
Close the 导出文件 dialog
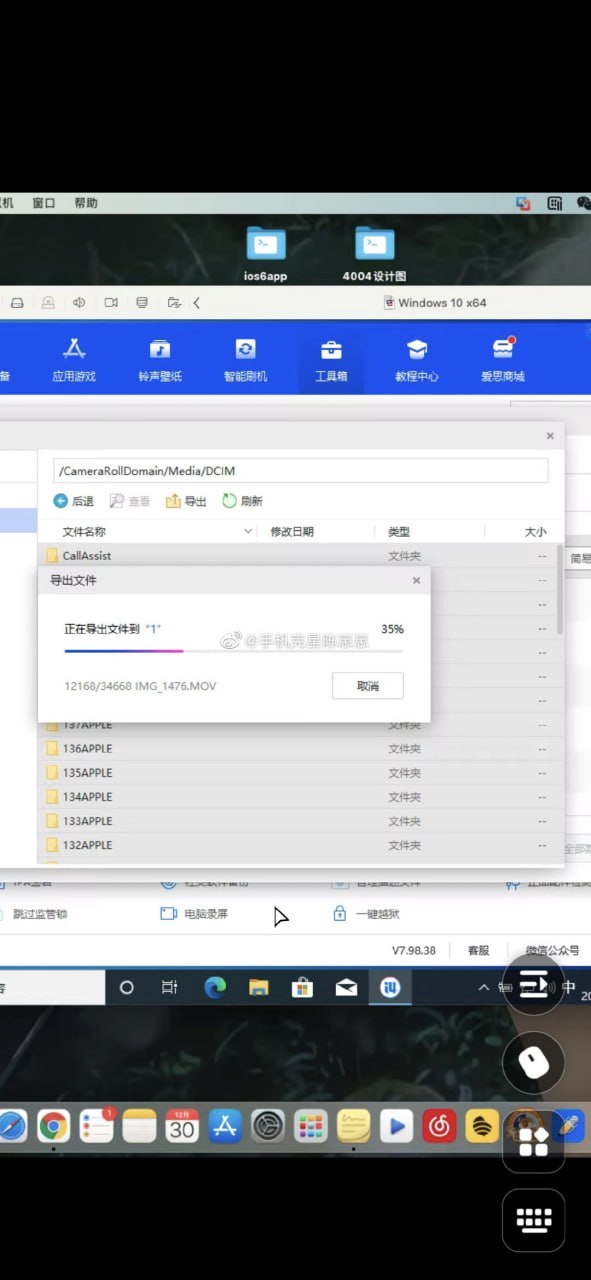click(x=417, y=580)
